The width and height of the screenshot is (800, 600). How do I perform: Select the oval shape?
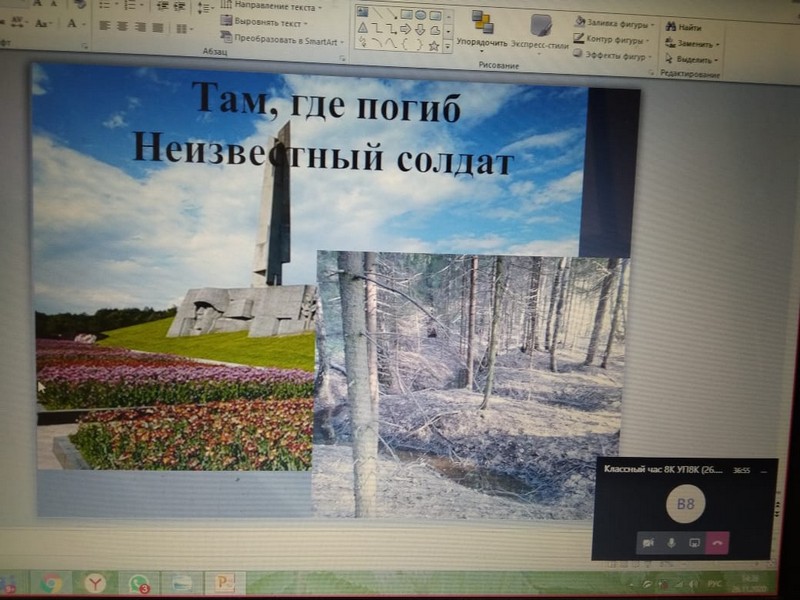click(x=420, y=14)
